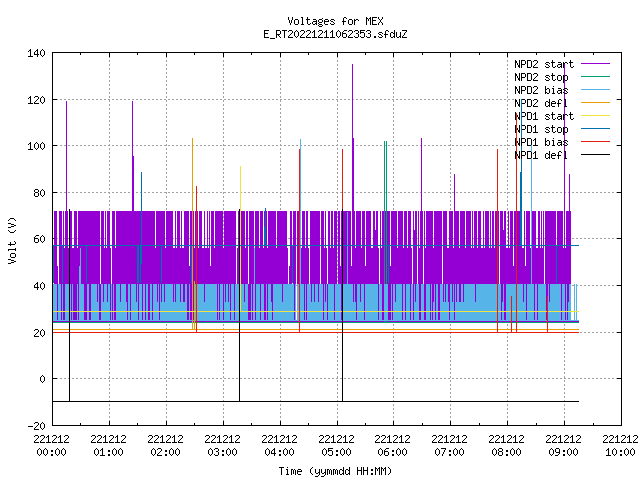Click the NPD1 stop blue legend line
Screen dimensions: 640x480
[595, 129]
